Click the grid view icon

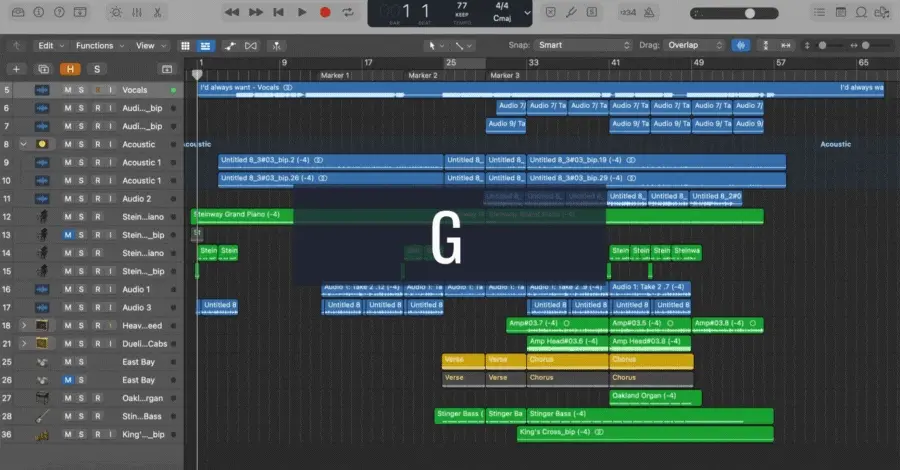(x=185, y=46)
